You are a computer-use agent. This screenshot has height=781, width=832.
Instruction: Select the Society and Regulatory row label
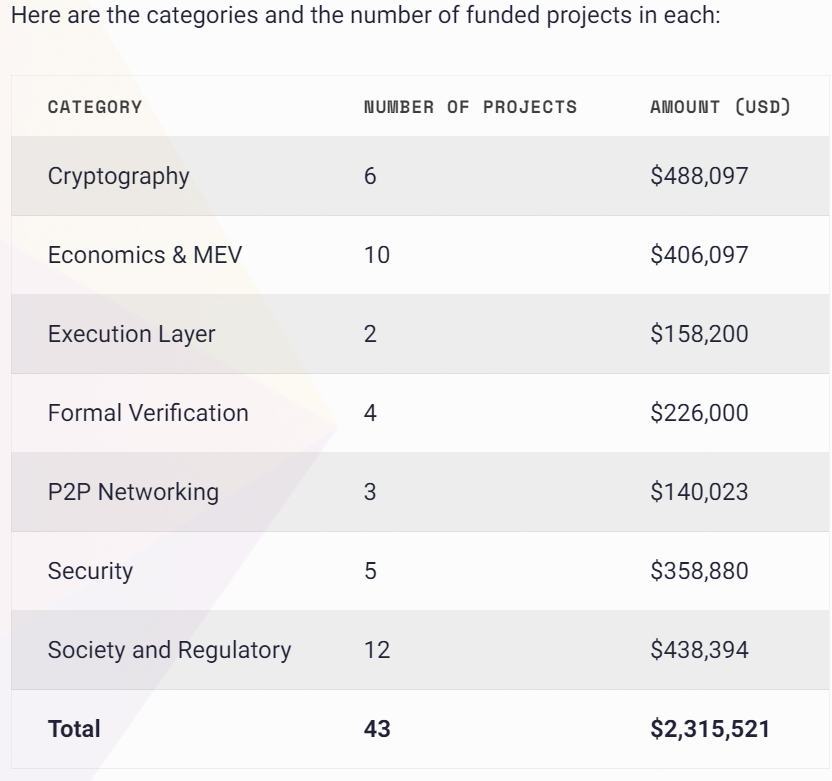coord(169,650)
